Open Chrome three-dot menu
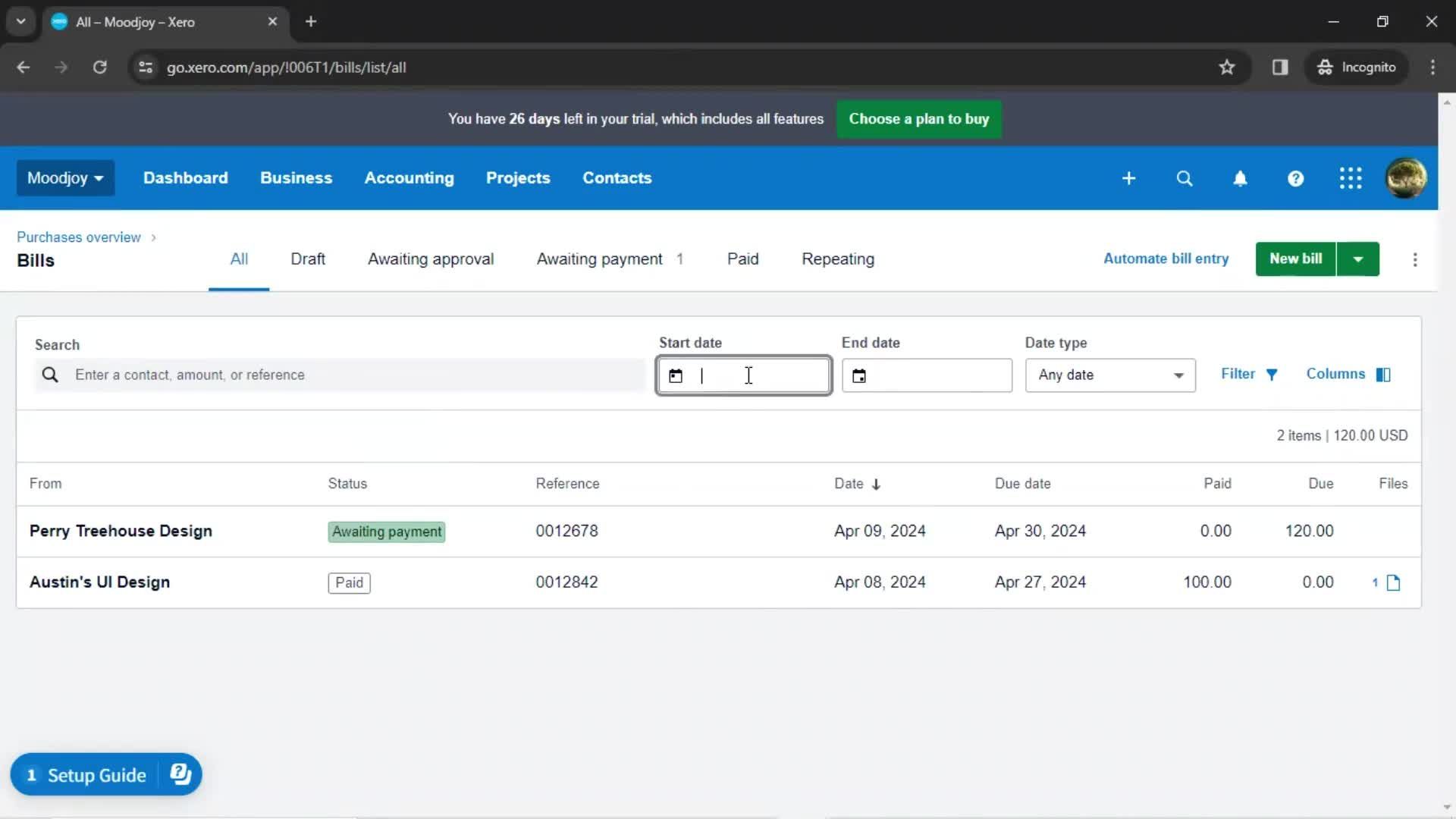Viewport: 1456px width, 819px height. 1432,67
